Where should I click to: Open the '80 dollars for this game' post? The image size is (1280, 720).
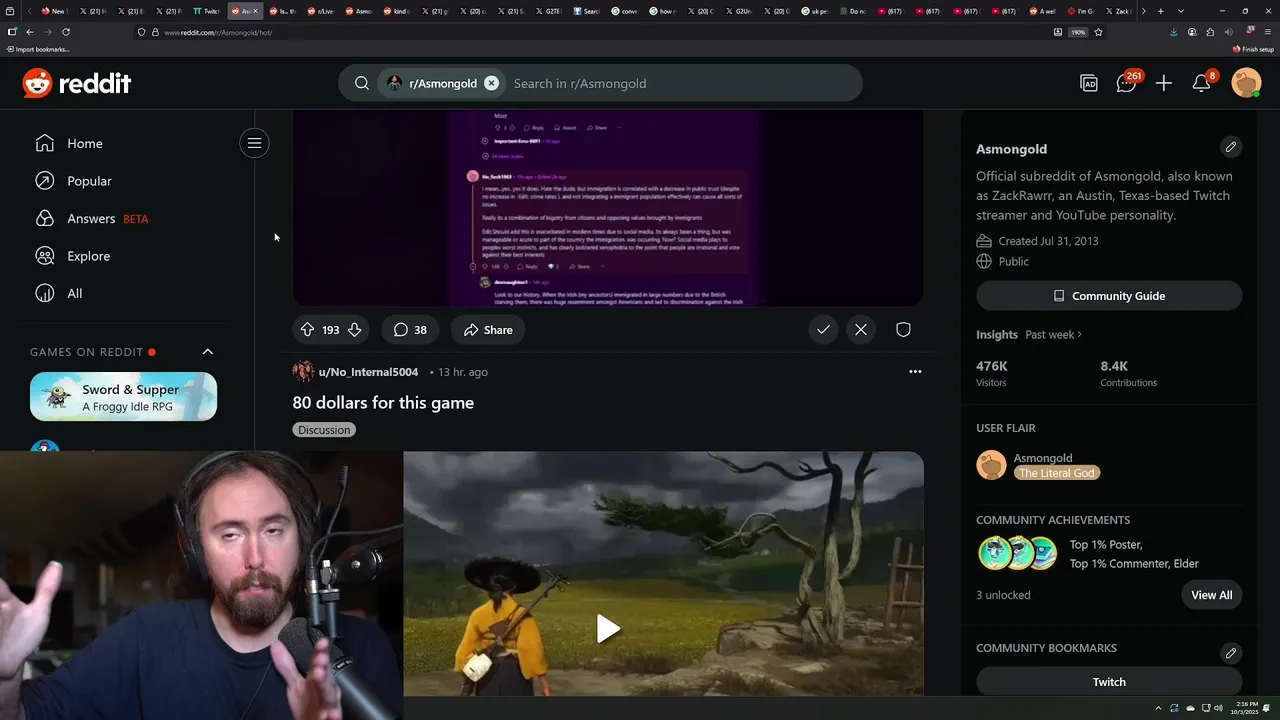[x=383, y=403]
